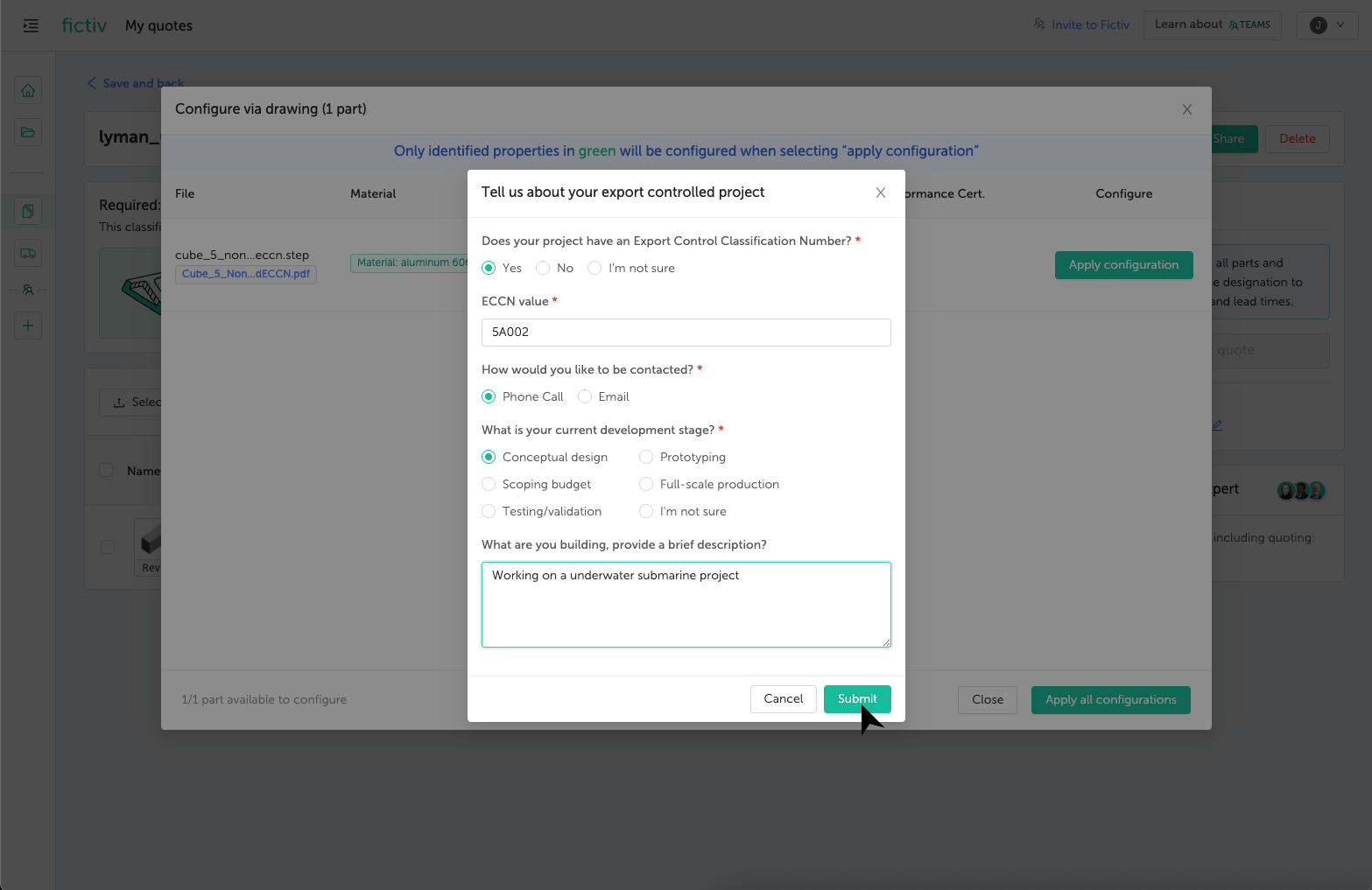Select No for the Export Control question
Image resolution: width=1372 pixels, height=890 pixels.
(x=543, y=268)
